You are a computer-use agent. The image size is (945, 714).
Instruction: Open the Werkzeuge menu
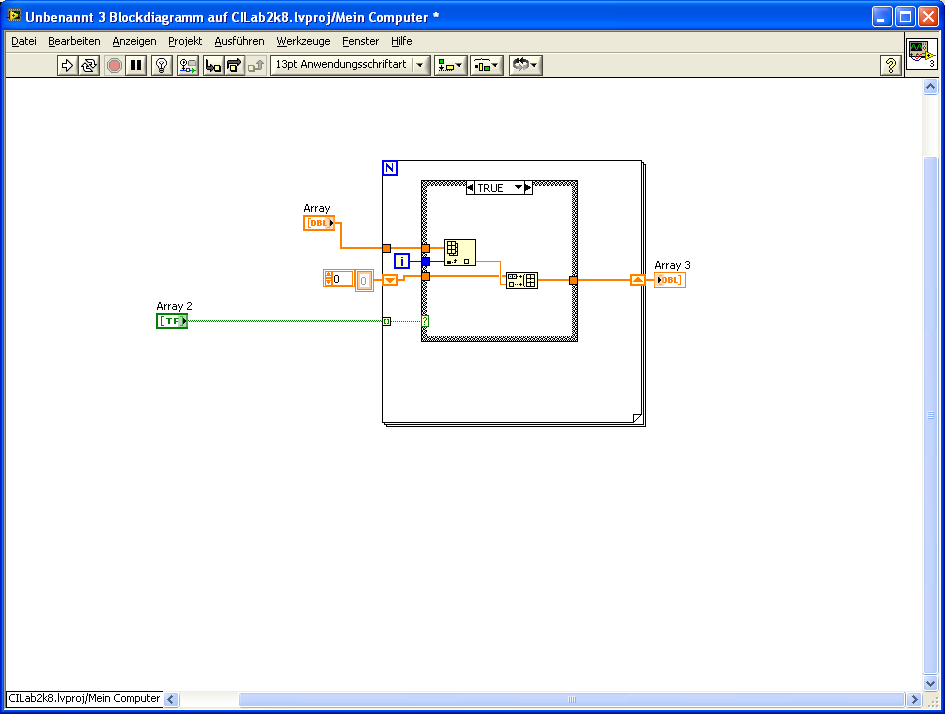(303, 41)
